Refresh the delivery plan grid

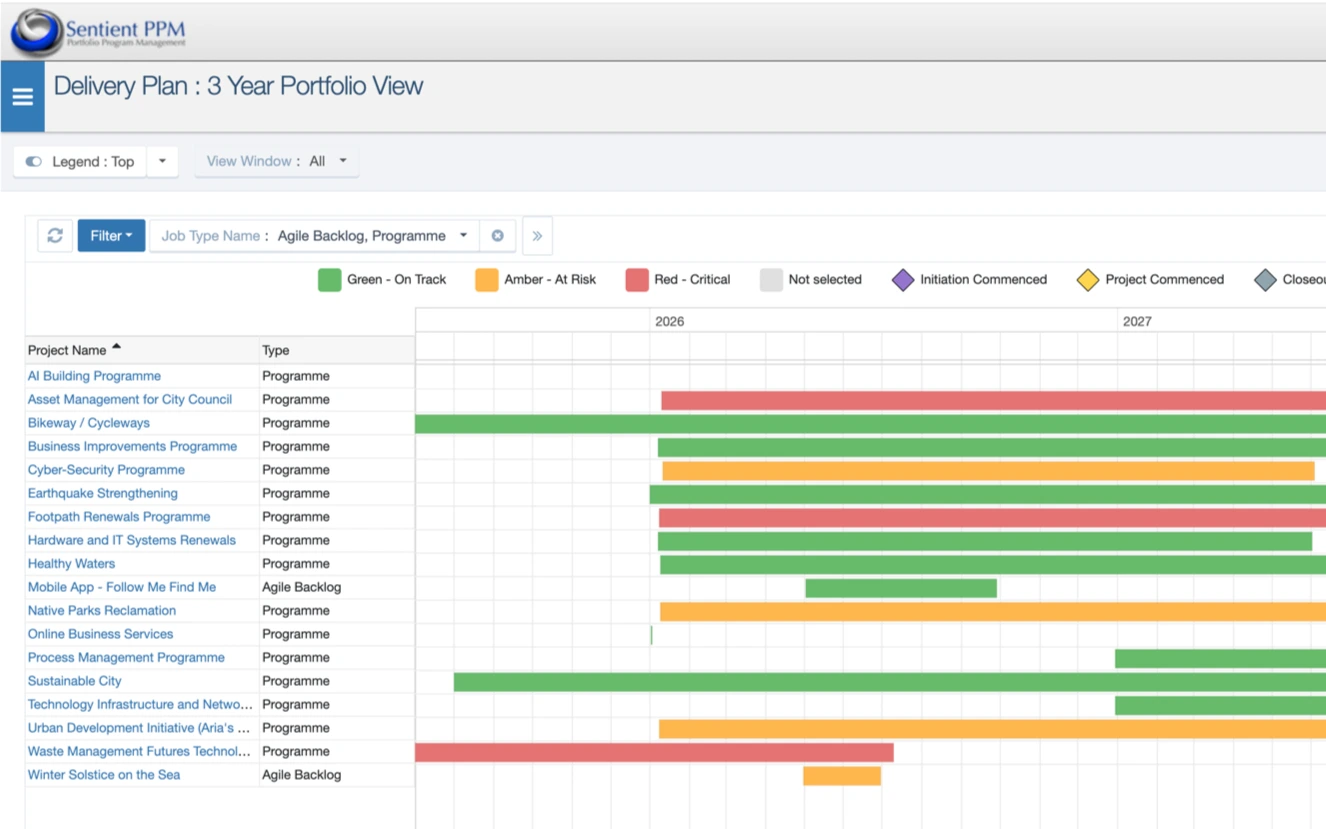point(55,236)
